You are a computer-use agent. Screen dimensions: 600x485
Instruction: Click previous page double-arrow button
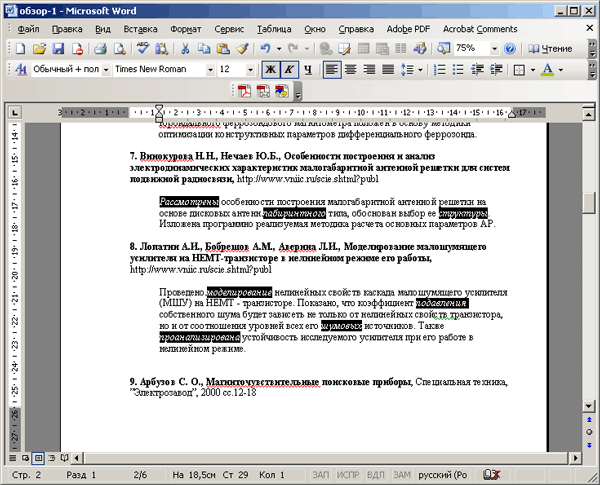589,420
